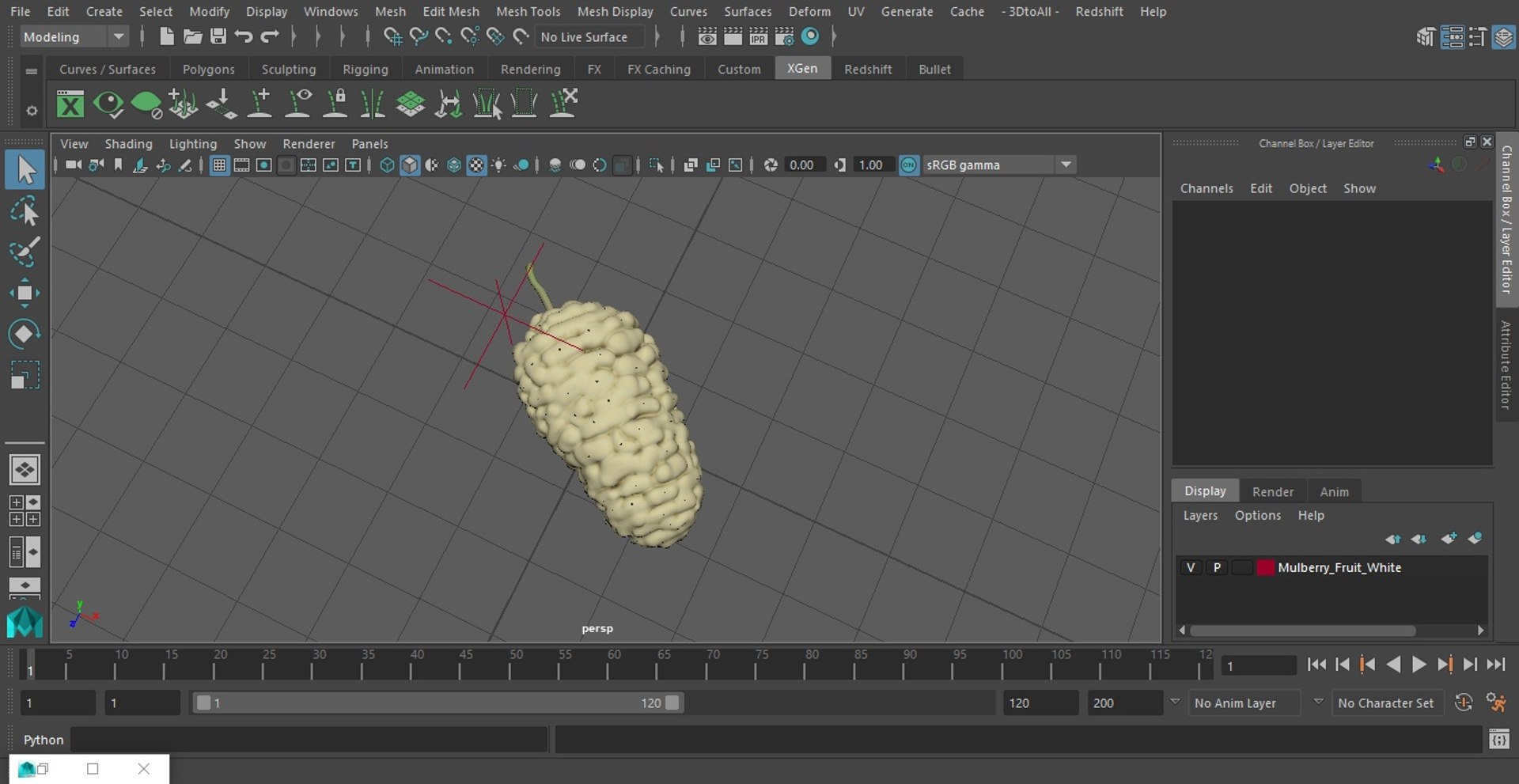The height and width of the screenshot is (784, 1519).
Task: Undo the last action
Action: (x=244, y=36)
